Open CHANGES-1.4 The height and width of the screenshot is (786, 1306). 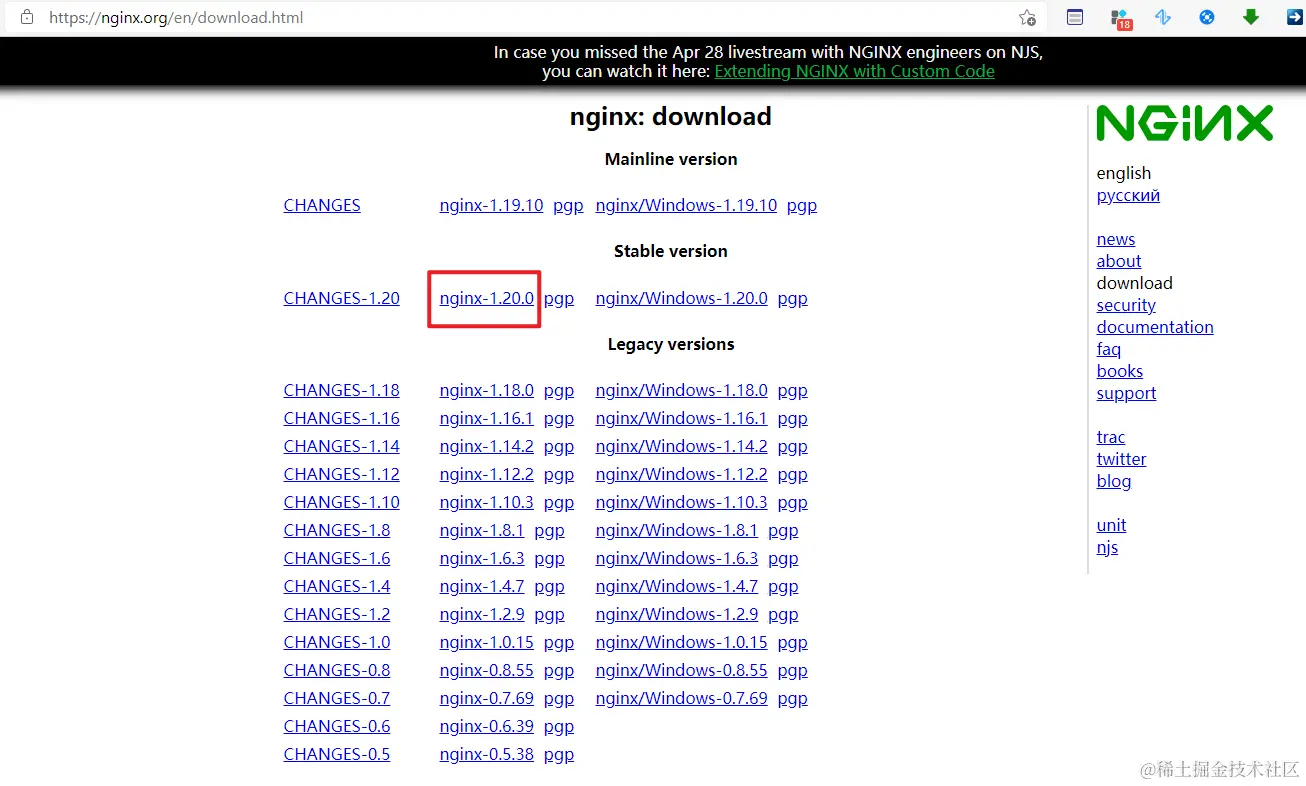(x=337, y=586)
